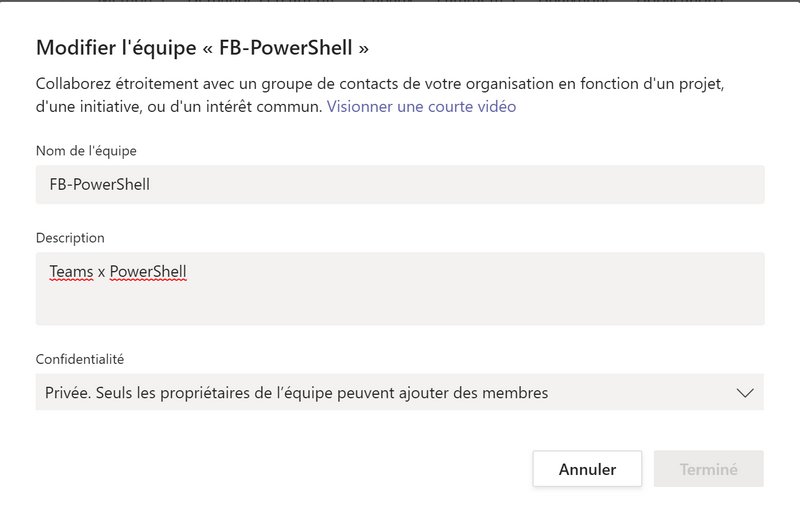This screenshot has height=521, width=800.
Task: Click the Confidentialité label
Action: (x=80, y=359)
